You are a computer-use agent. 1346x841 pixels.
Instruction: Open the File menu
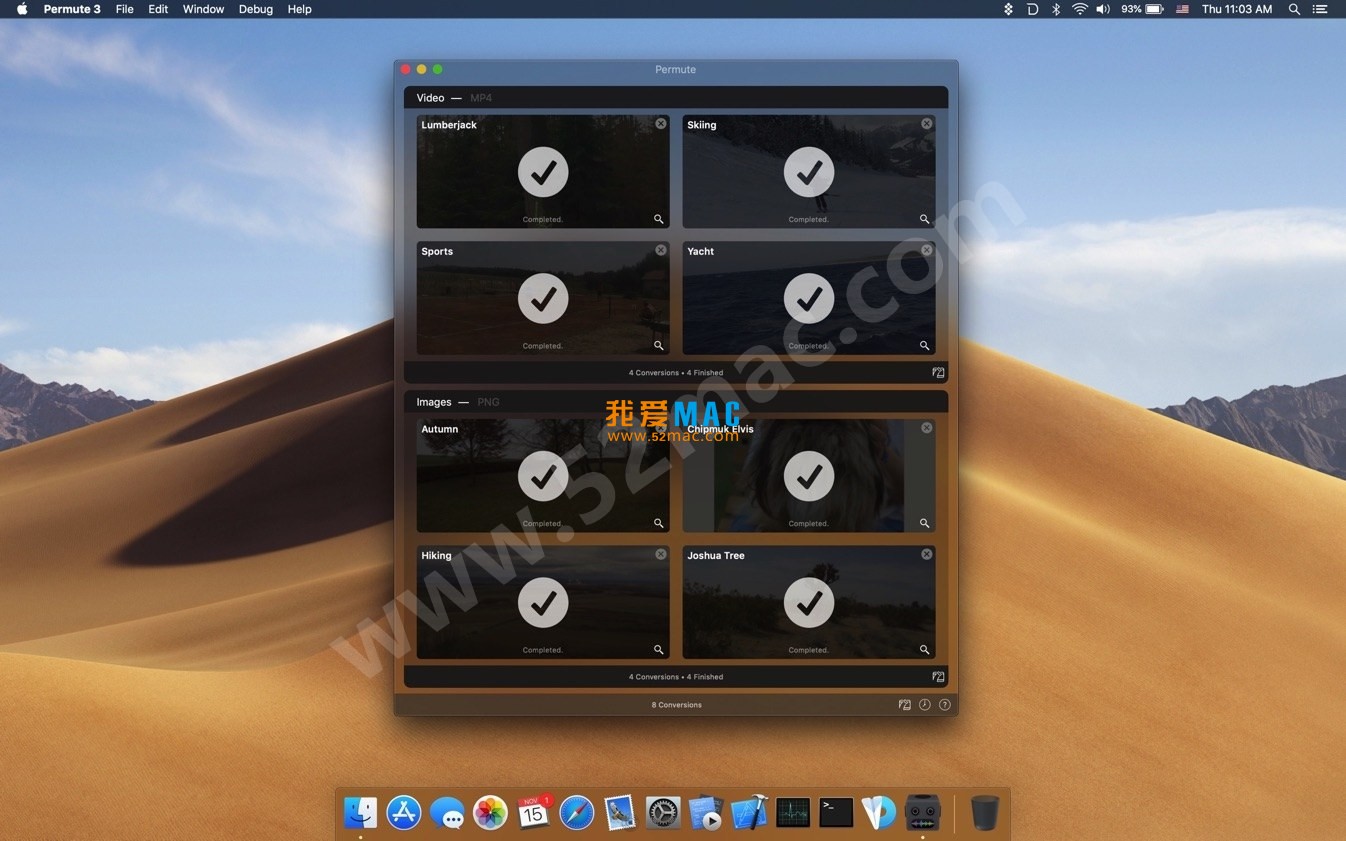[125, 9]
